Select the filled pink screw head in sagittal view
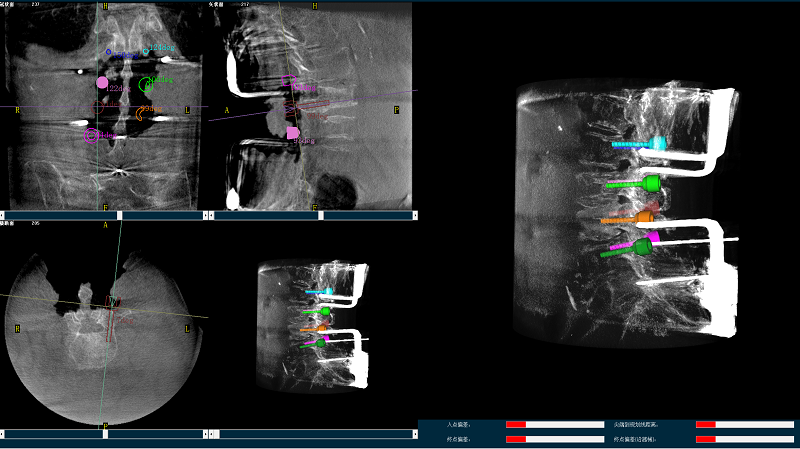The image size is (800, 449). pyautogui.click(x=293, y=132)
